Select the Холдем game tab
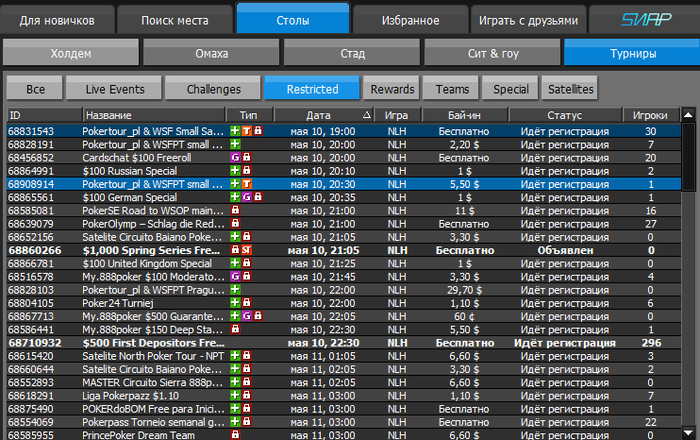700x440 pixels. (71, 53)
